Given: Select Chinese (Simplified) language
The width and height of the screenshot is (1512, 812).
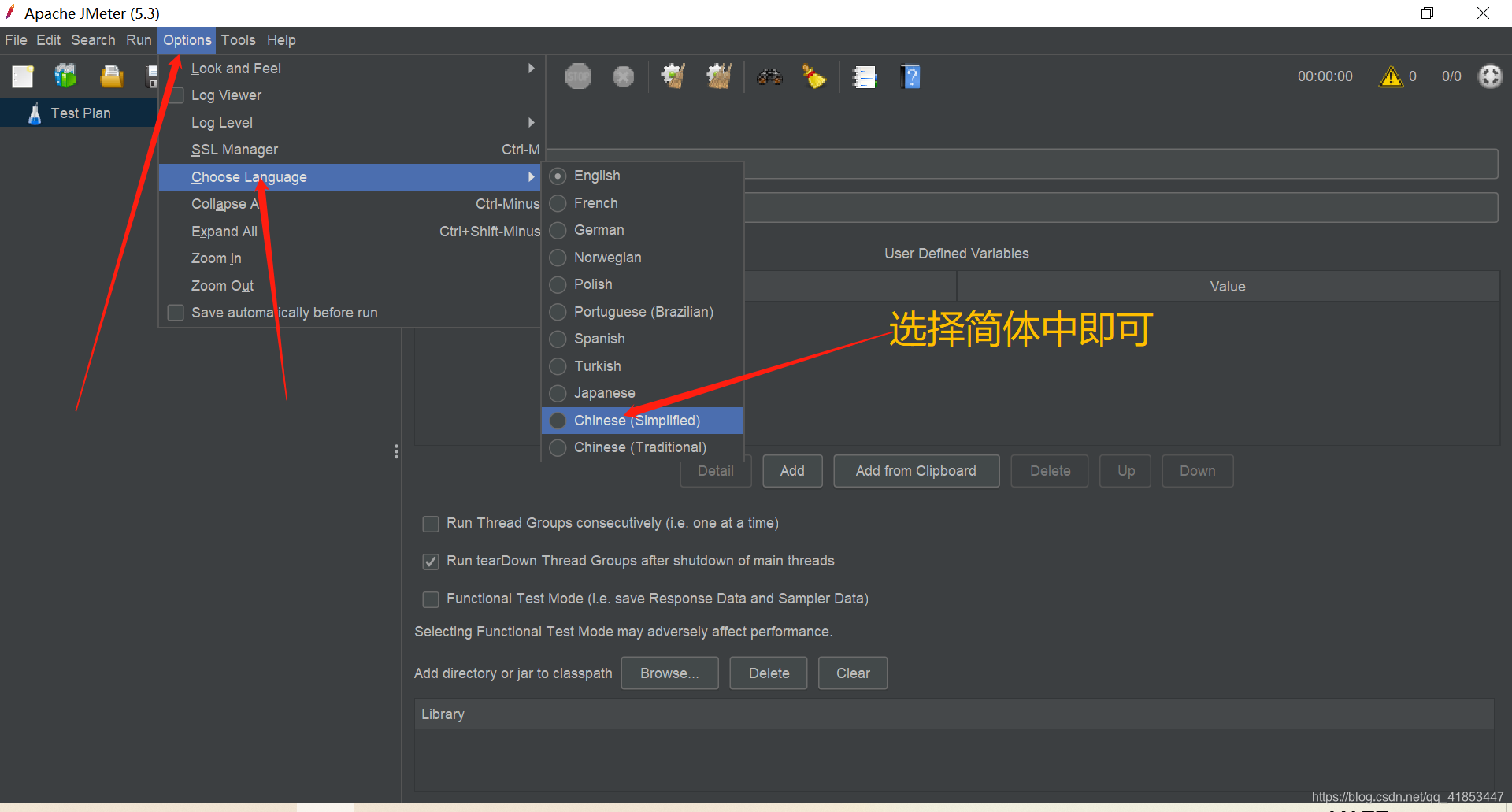Looking at the screenshot, I should point(643,421).
